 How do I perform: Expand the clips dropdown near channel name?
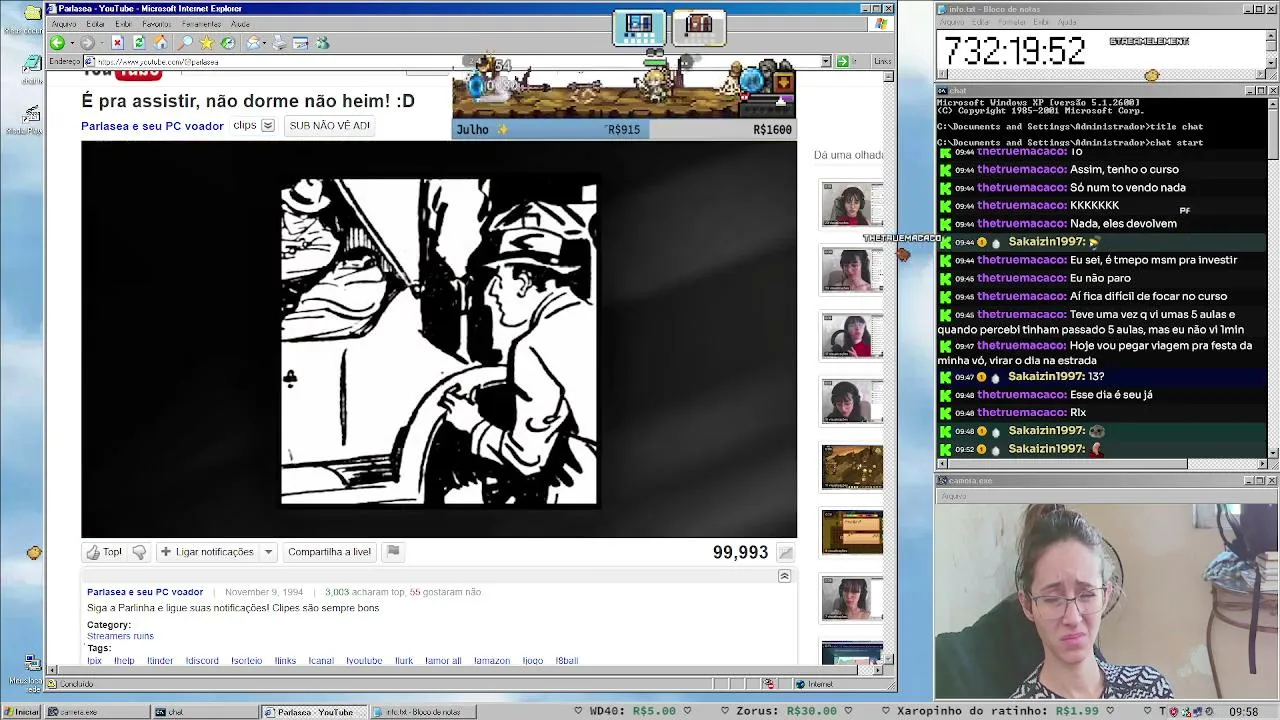pos(268,126)
